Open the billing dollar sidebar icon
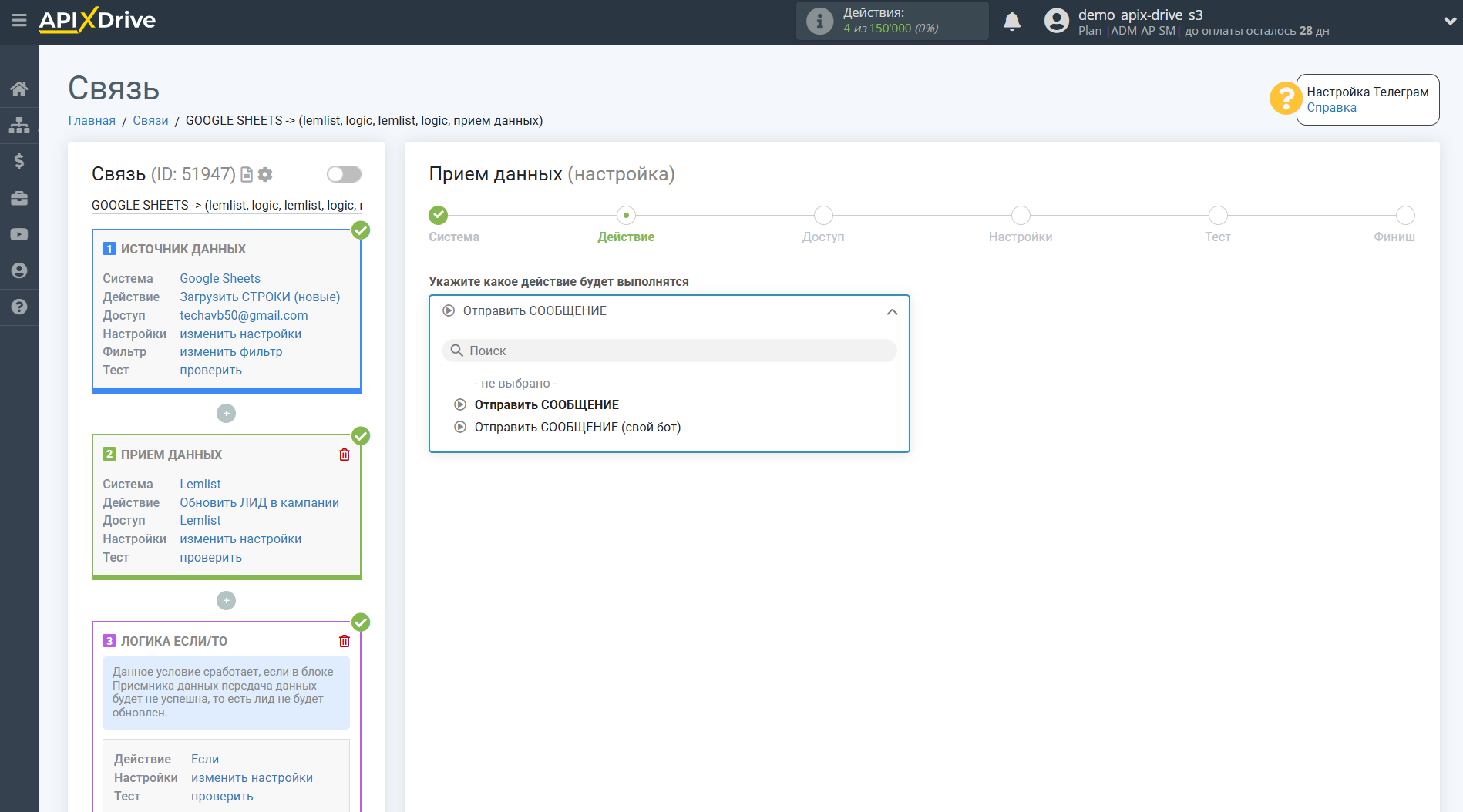Image resolution: width=1463 pixels, height=812 pixels. 19,161
